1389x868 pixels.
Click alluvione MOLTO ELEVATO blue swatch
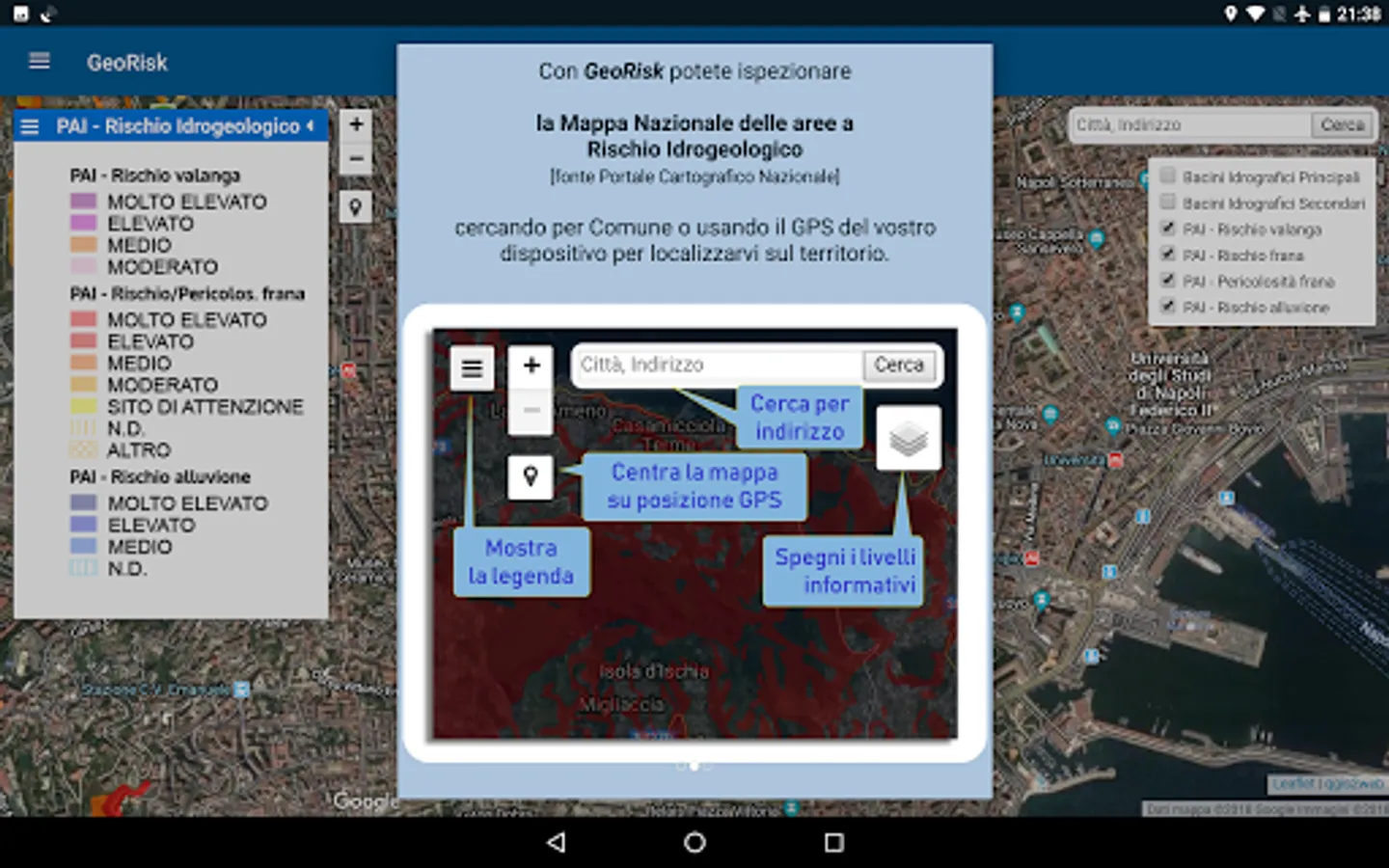coord(84,502)
